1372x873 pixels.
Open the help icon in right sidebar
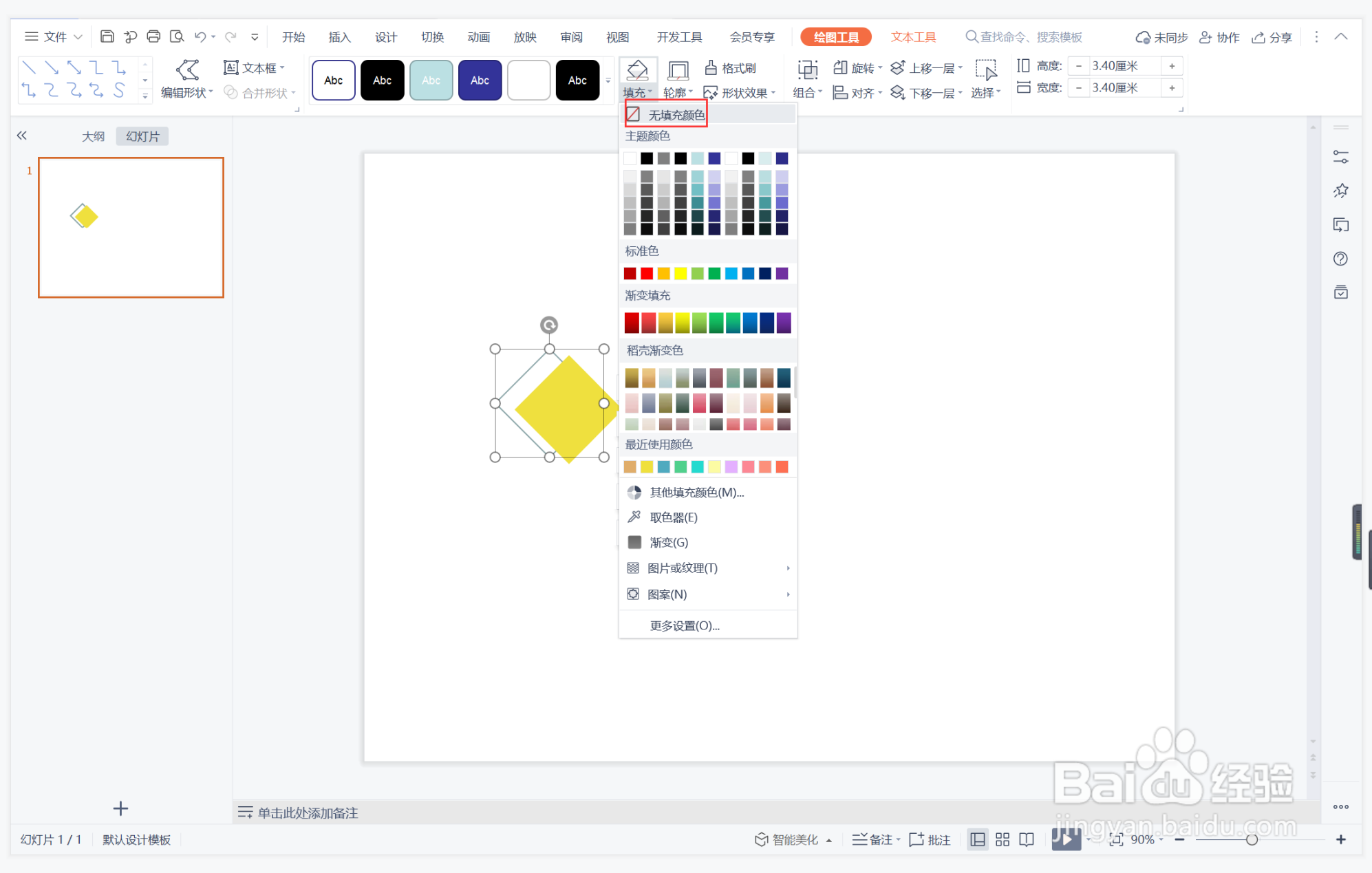pos(1340,259)
